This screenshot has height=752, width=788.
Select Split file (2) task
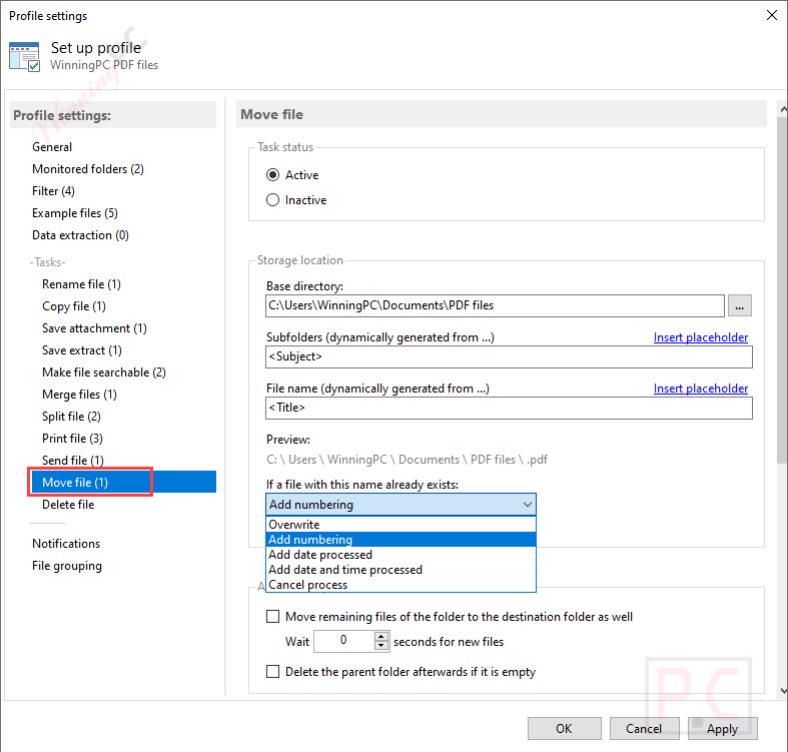pyautogui.click(x=71, y=417)
